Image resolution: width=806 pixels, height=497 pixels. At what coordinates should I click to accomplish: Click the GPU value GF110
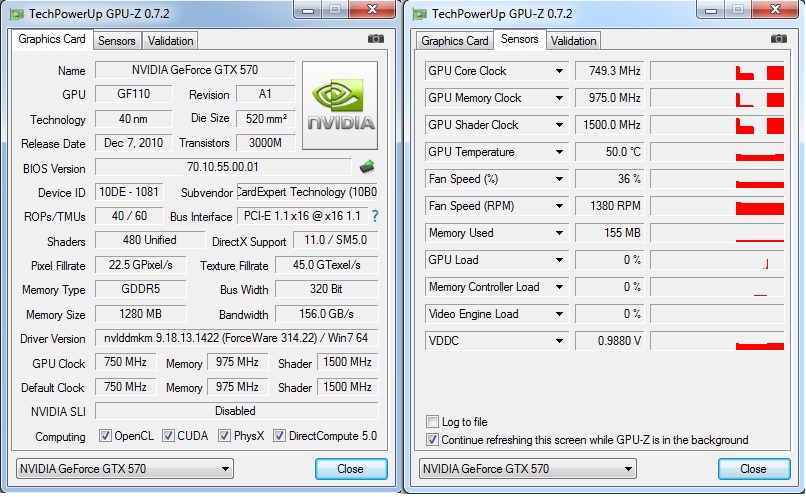pyautogui.click(x=134, y=94)
